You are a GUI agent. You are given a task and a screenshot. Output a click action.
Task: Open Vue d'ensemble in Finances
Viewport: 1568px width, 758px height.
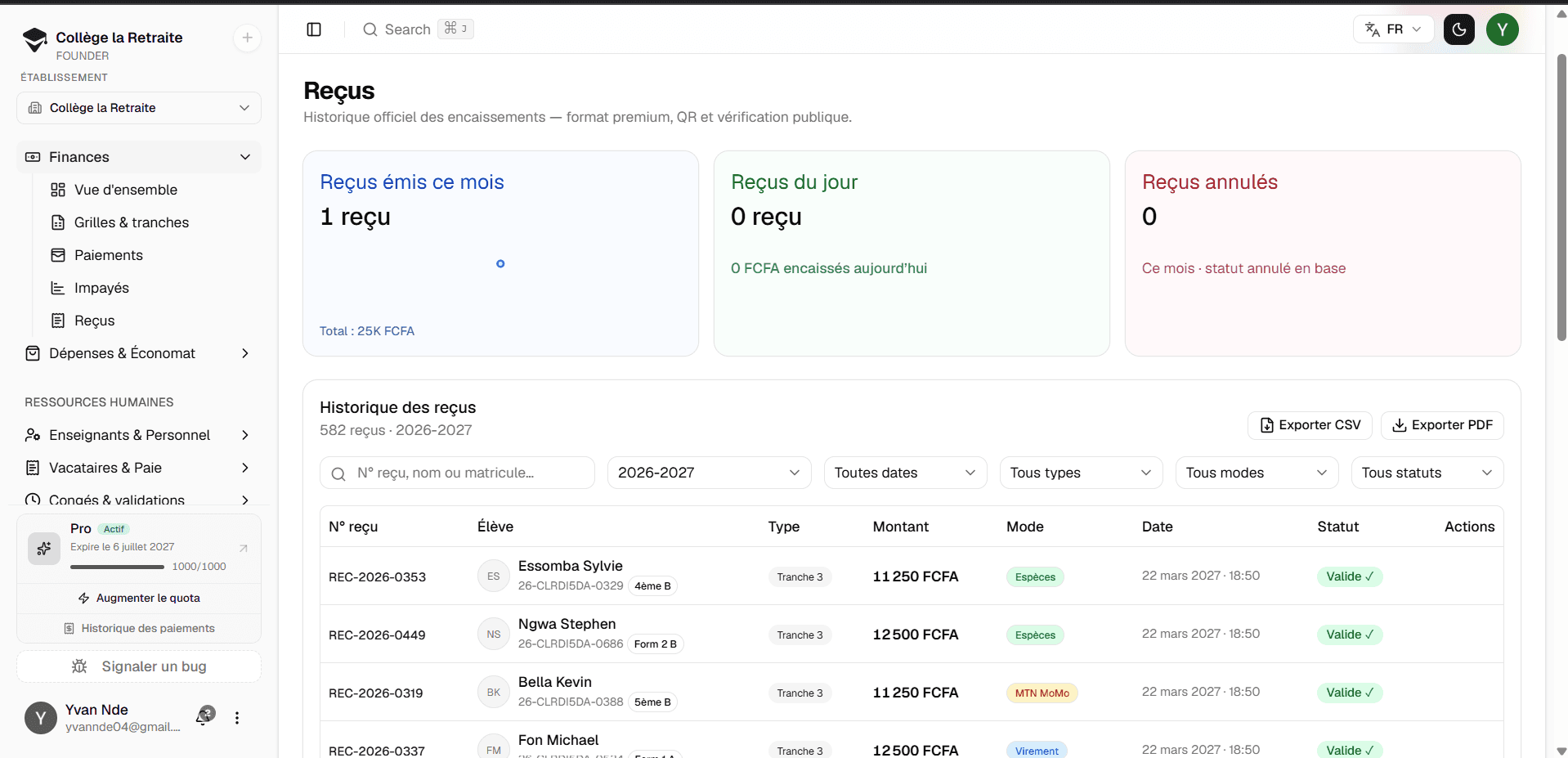[126, 190]
